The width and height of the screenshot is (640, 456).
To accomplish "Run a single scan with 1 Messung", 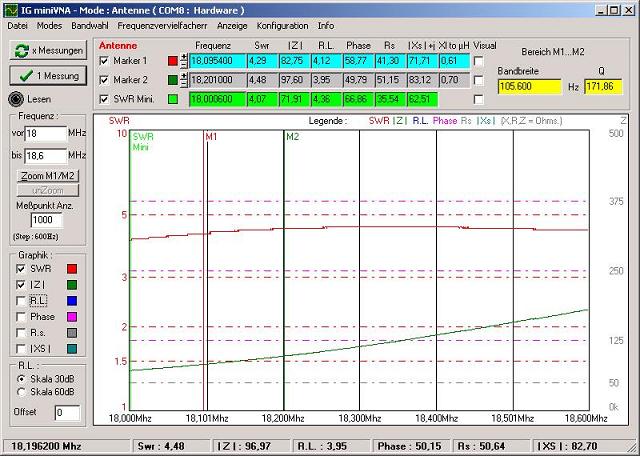I will (47, 75).
